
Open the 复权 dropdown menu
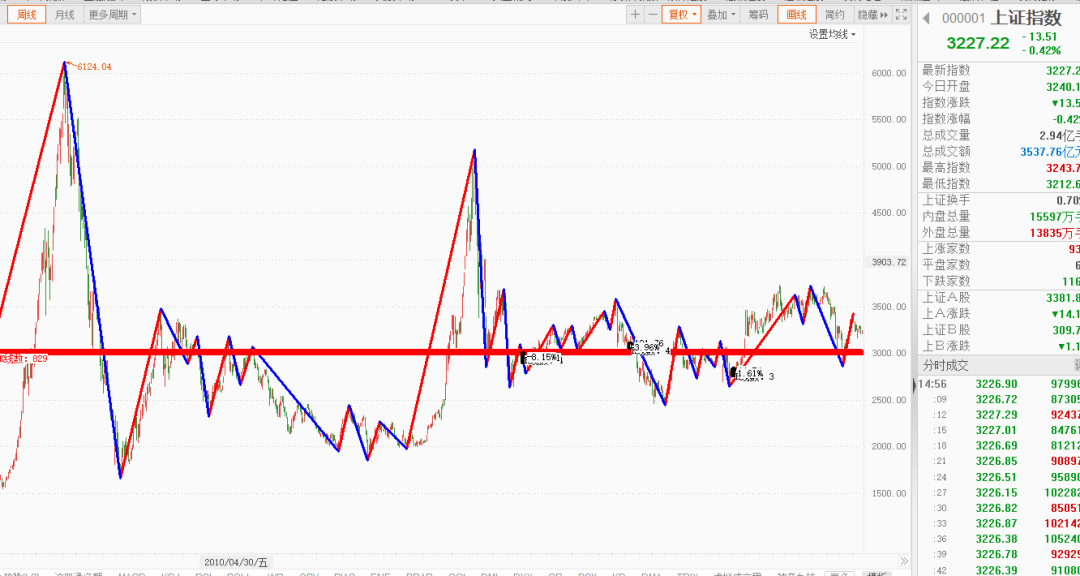681,15
